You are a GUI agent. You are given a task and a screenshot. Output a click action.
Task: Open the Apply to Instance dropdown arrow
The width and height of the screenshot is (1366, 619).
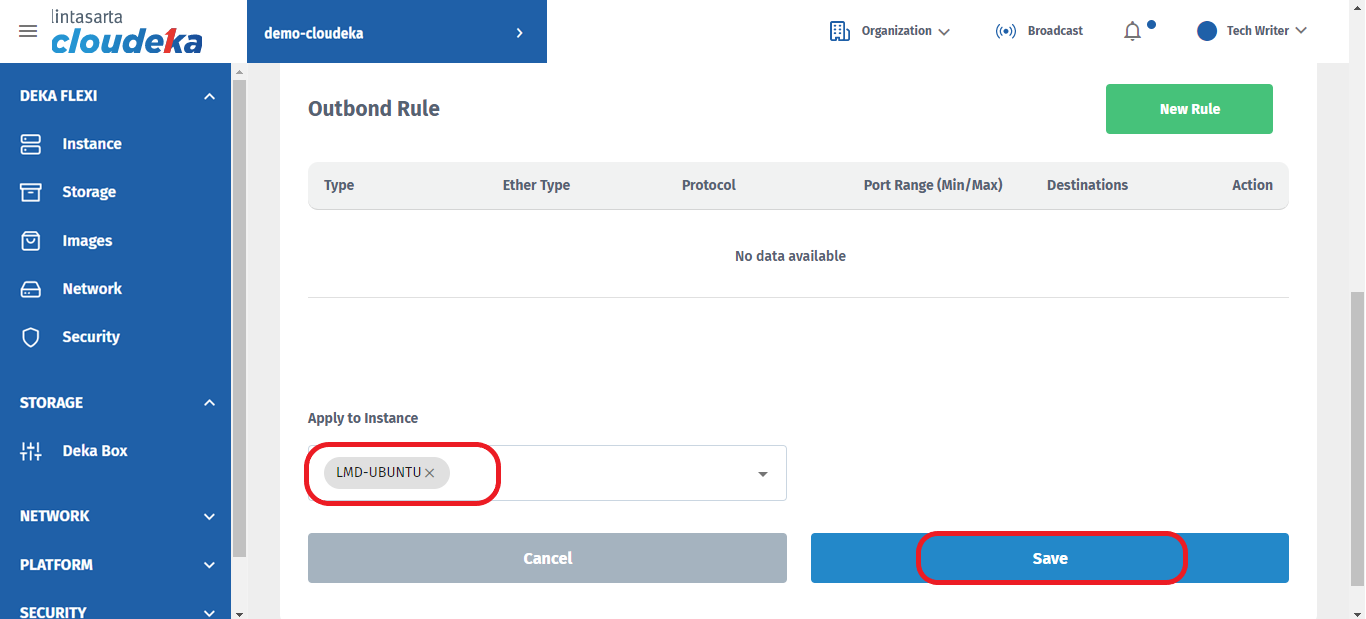[763, 474]
